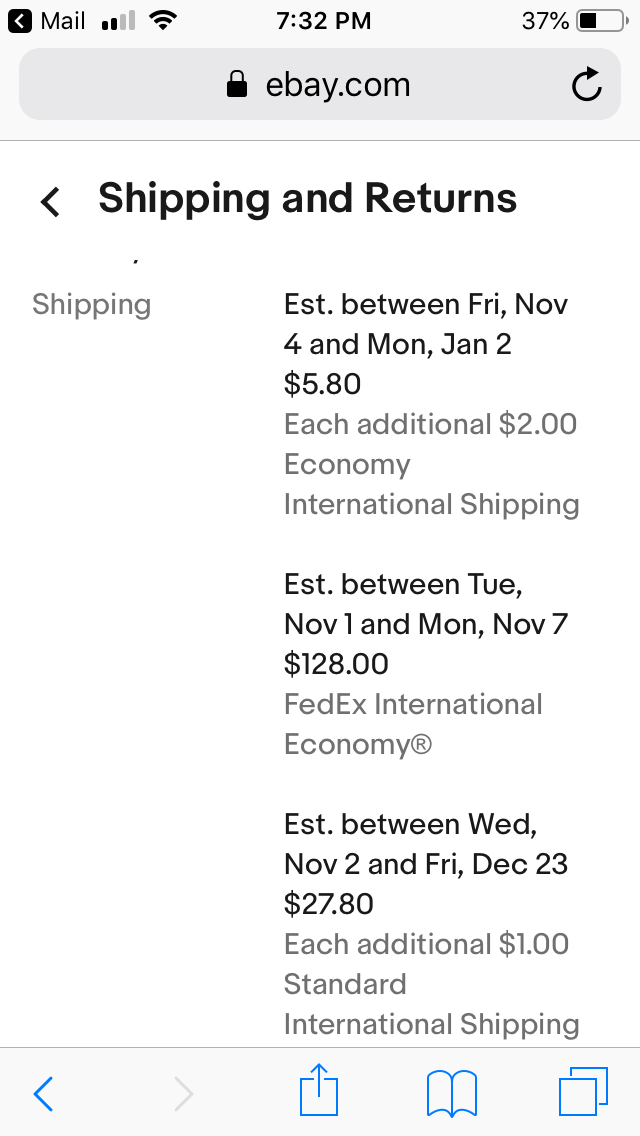This screenshot has width=640, height=1136.
Task: Tap the Shipping section label
Action: click(91, 304)
